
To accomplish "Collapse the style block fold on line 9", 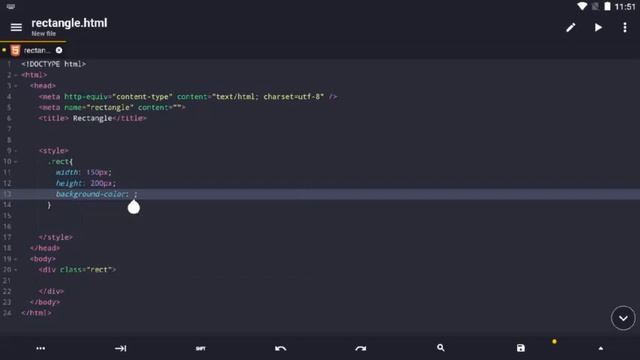I will [x=16, y=151].
